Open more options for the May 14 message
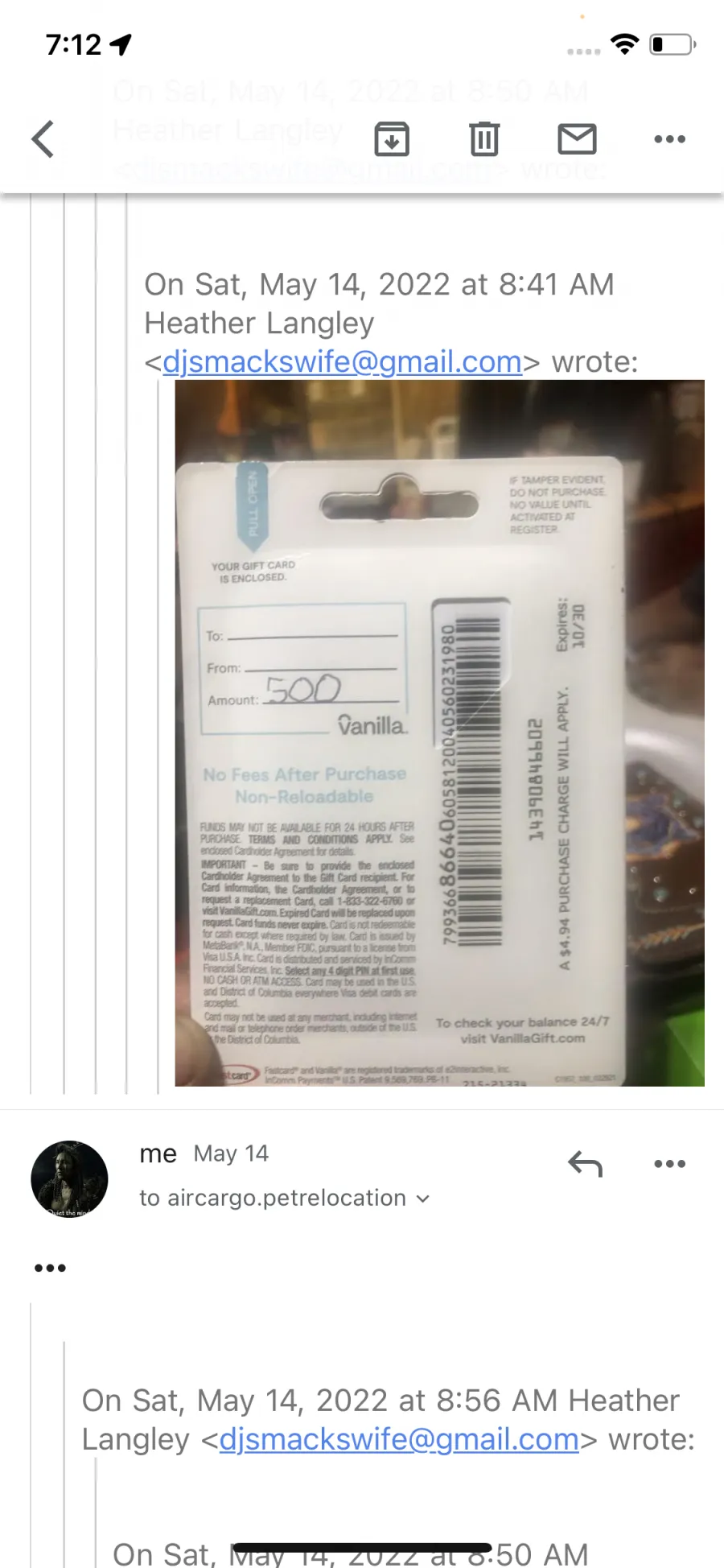Image resolution: width=724 pixels, height=1568 pixels. click(x=669, y=1164)
